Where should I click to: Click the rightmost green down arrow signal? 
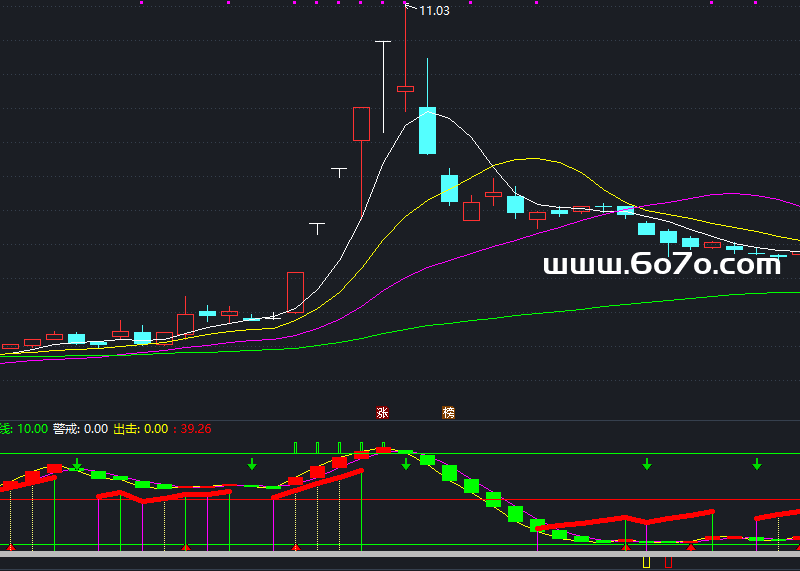pyautogui.click(x=757, y=464)
